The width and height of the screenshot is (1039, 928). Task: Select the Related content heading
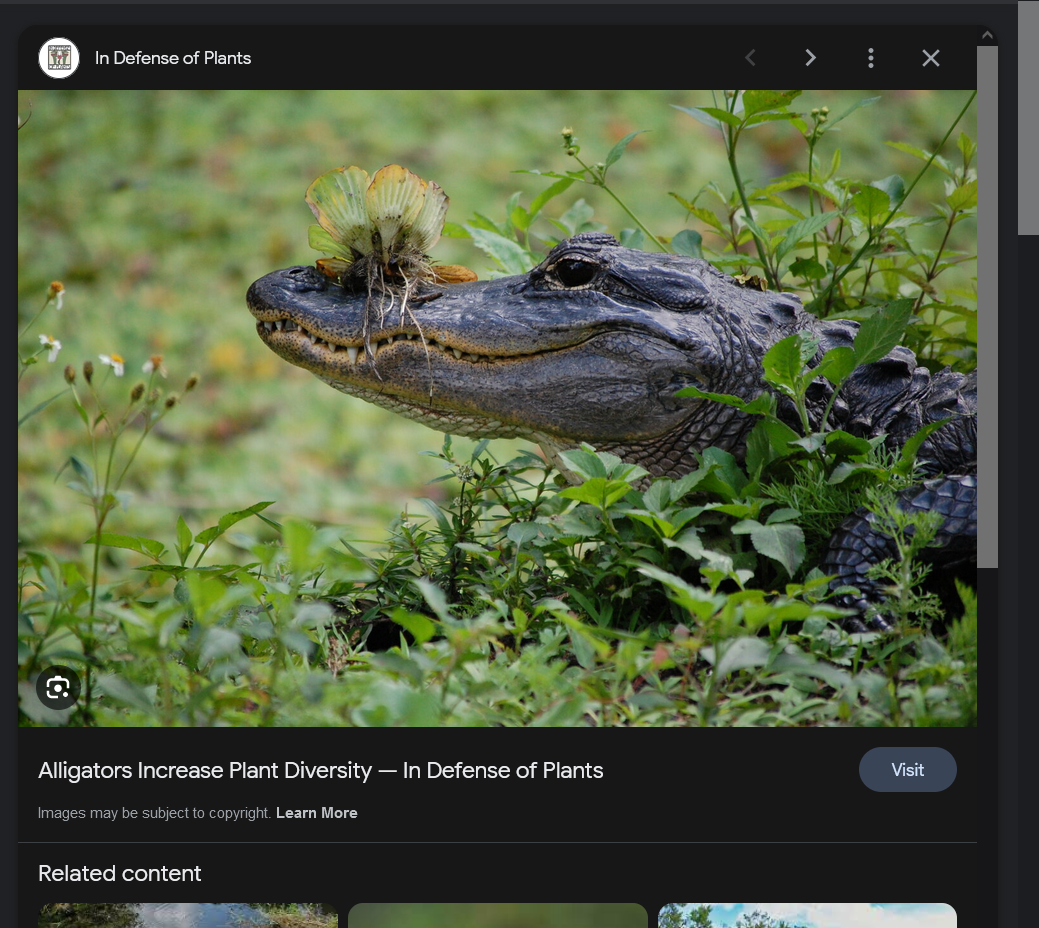tap(119, 874)
